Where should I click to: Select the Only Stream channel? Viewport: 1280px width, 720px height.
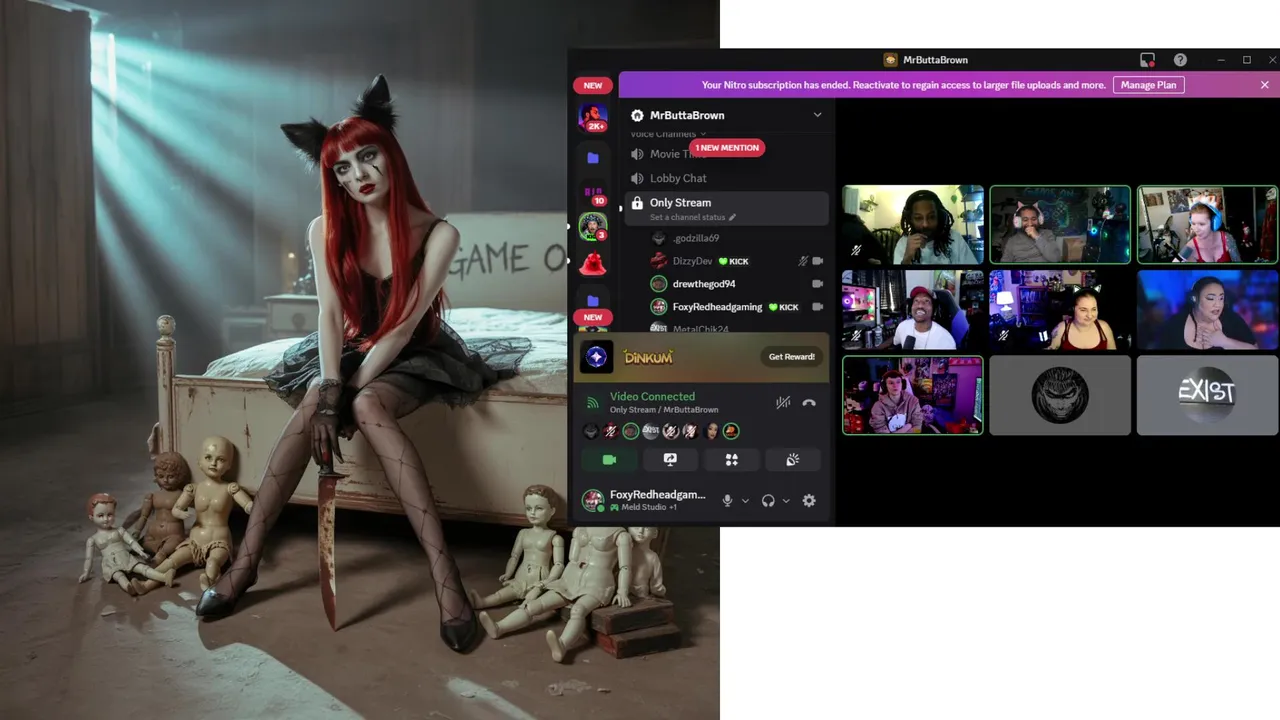(726, 208)
